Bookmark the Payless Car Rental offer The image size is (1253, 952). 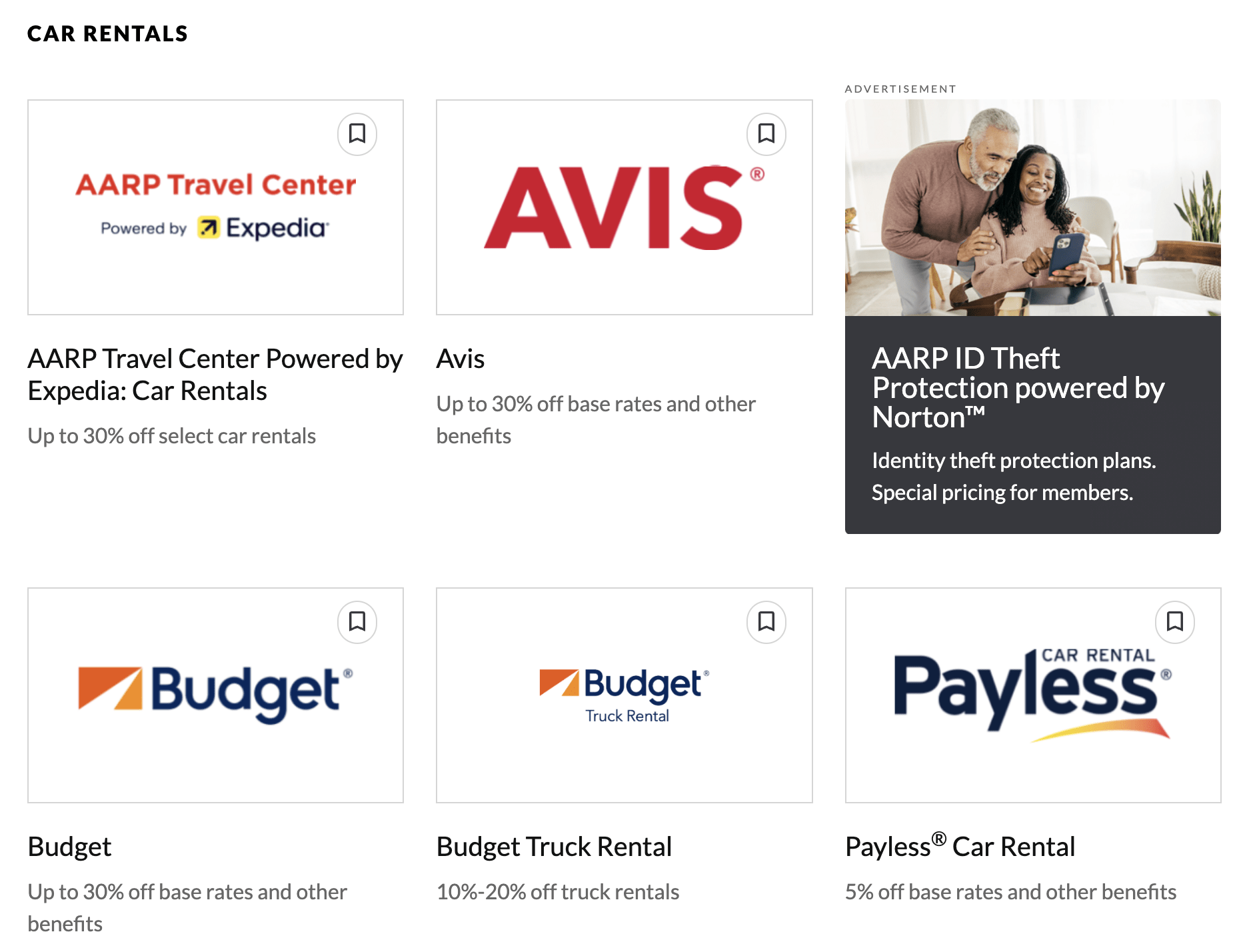[x=1175, y=621]
